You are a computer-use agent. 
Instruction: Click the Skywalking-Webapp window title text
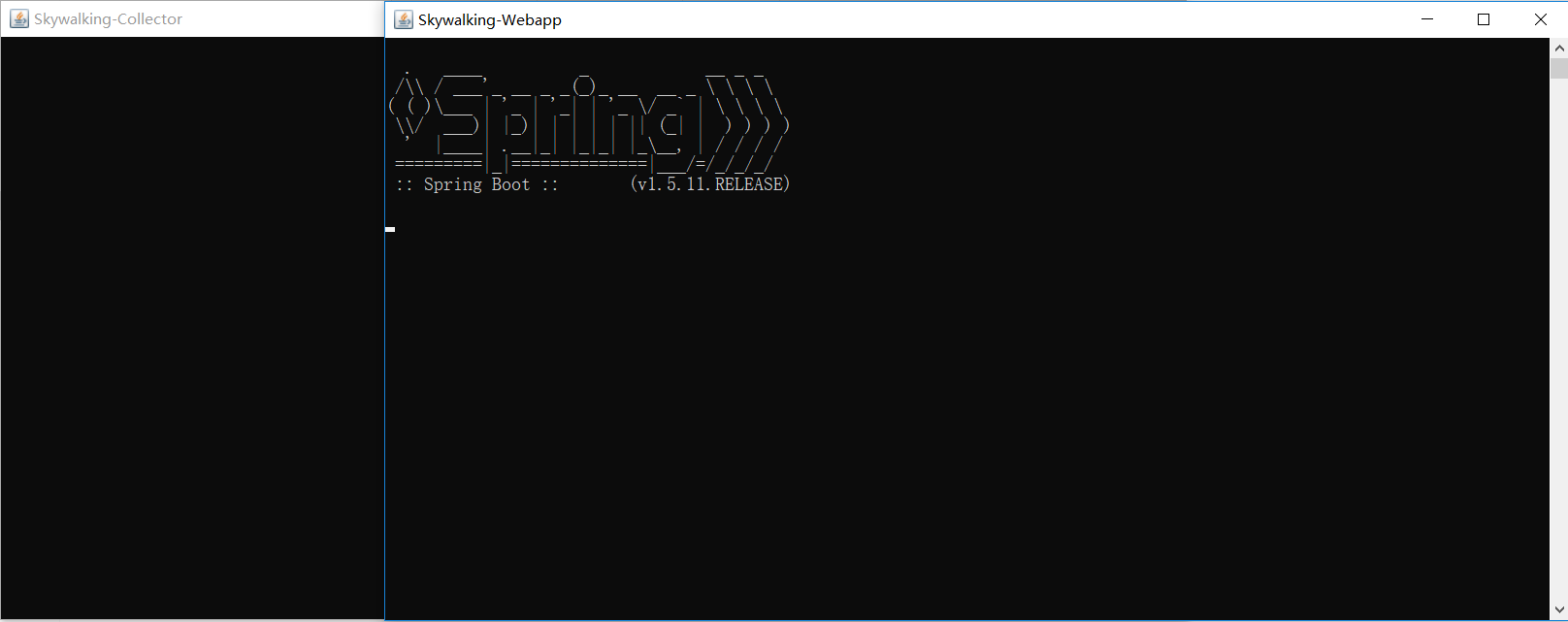(490, 19)
